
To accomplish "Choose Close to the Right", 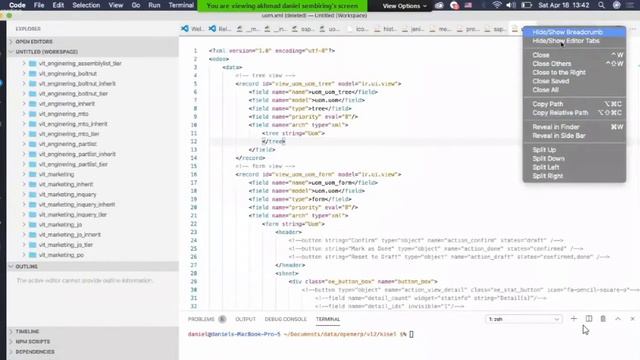I will 574,73.
